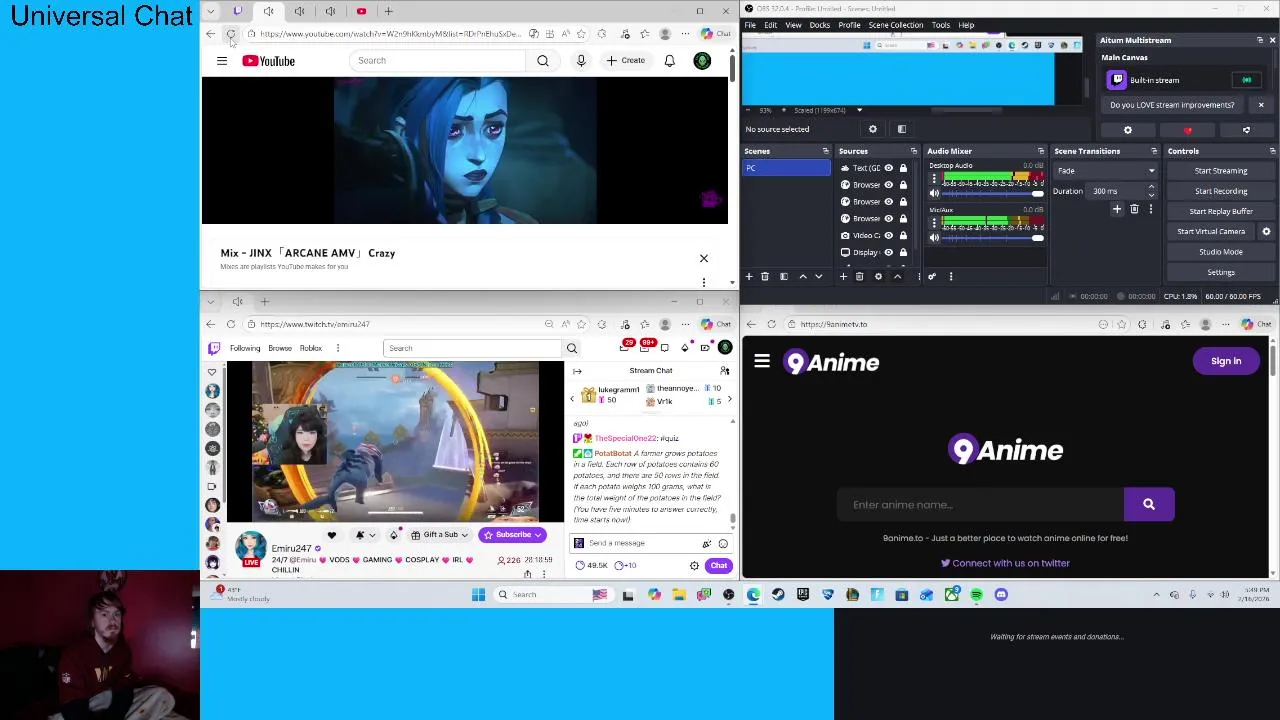Dismiss the stream improvements prompt
1280x720 pixels.
click(1261, 105)
